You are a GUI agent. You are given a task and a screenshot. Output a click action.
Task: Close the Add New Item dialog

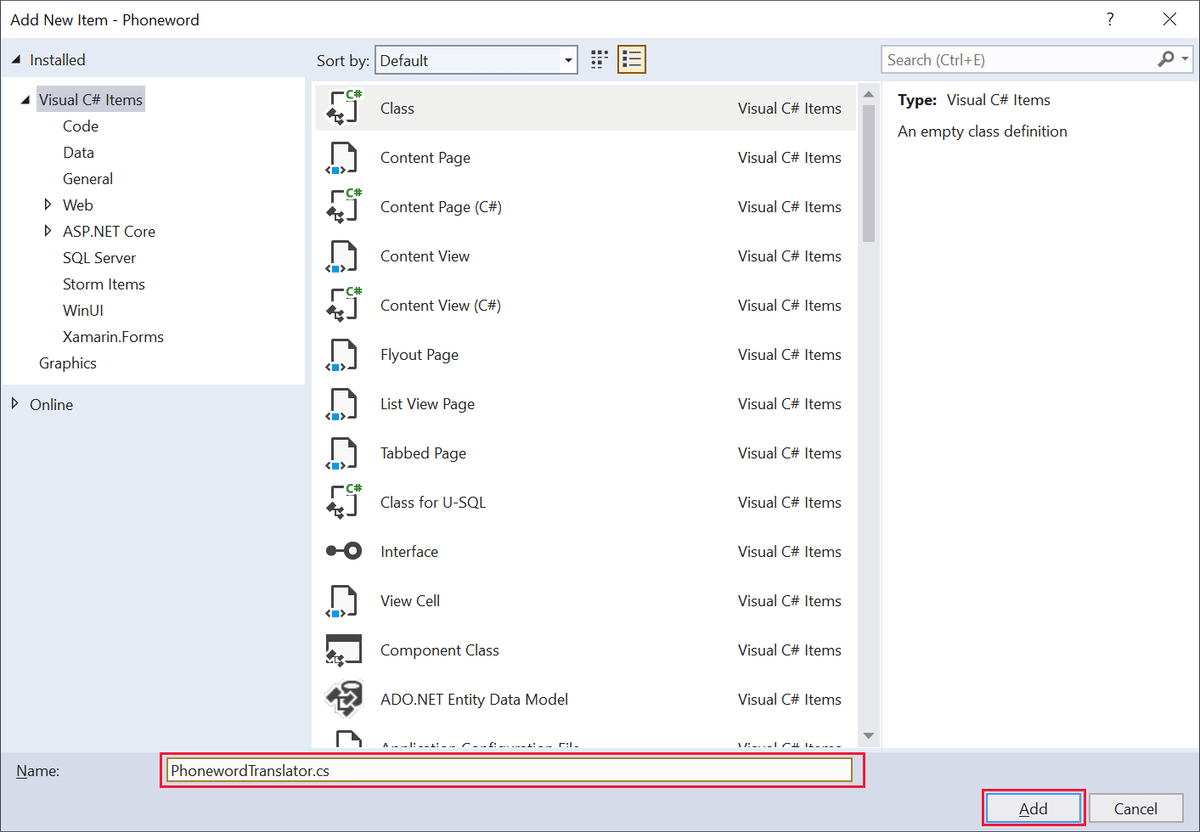(x=1169, y=19)
